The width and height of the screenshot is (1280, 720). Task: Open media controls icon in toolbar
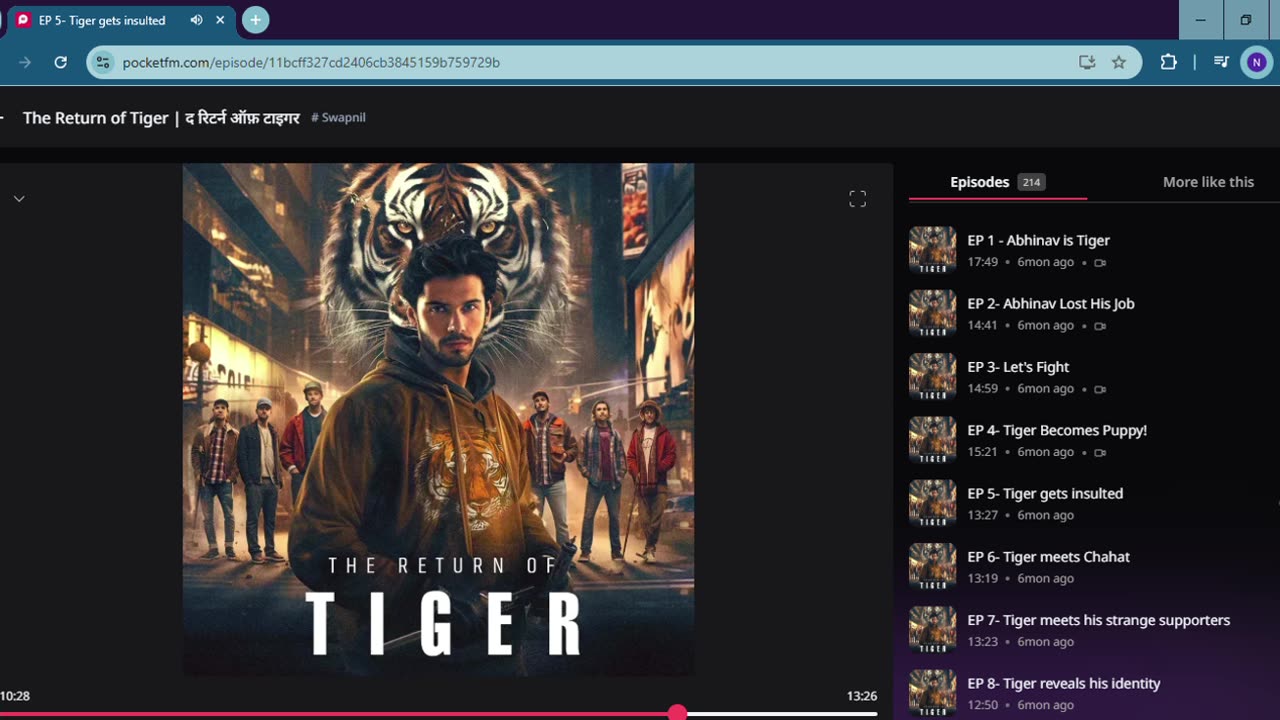coord(1221,62)
